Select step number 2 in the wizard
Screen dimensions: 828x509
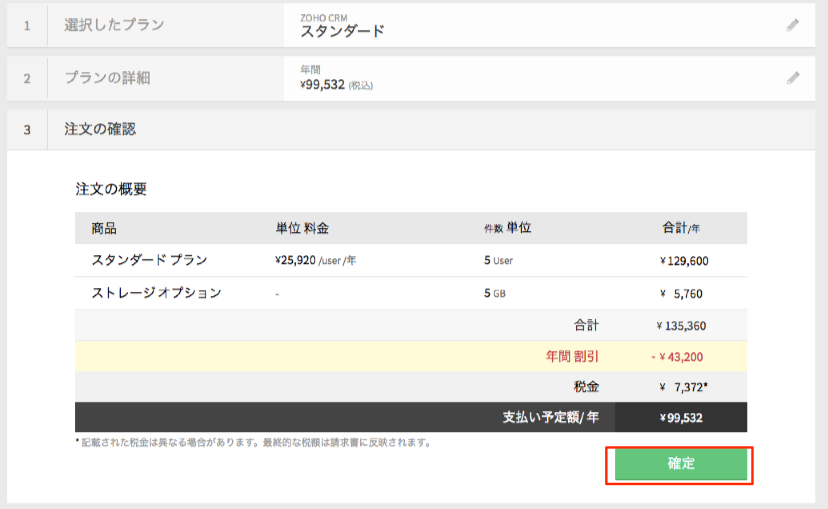(27, 77)
